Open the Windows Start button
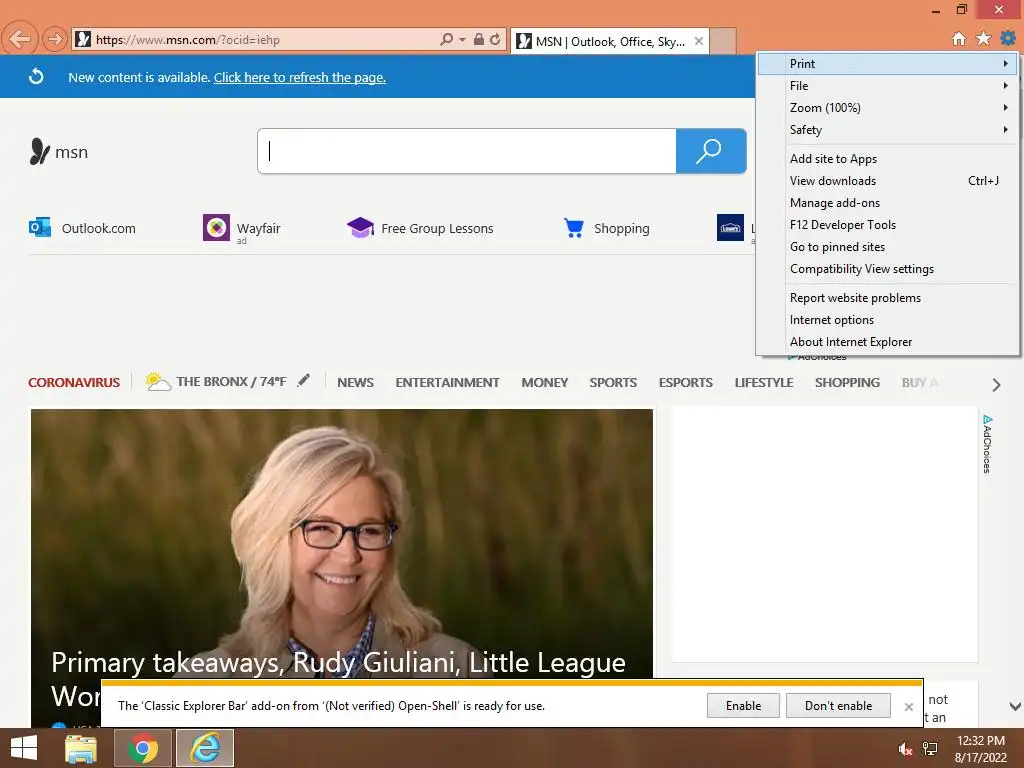 (24, 748)
